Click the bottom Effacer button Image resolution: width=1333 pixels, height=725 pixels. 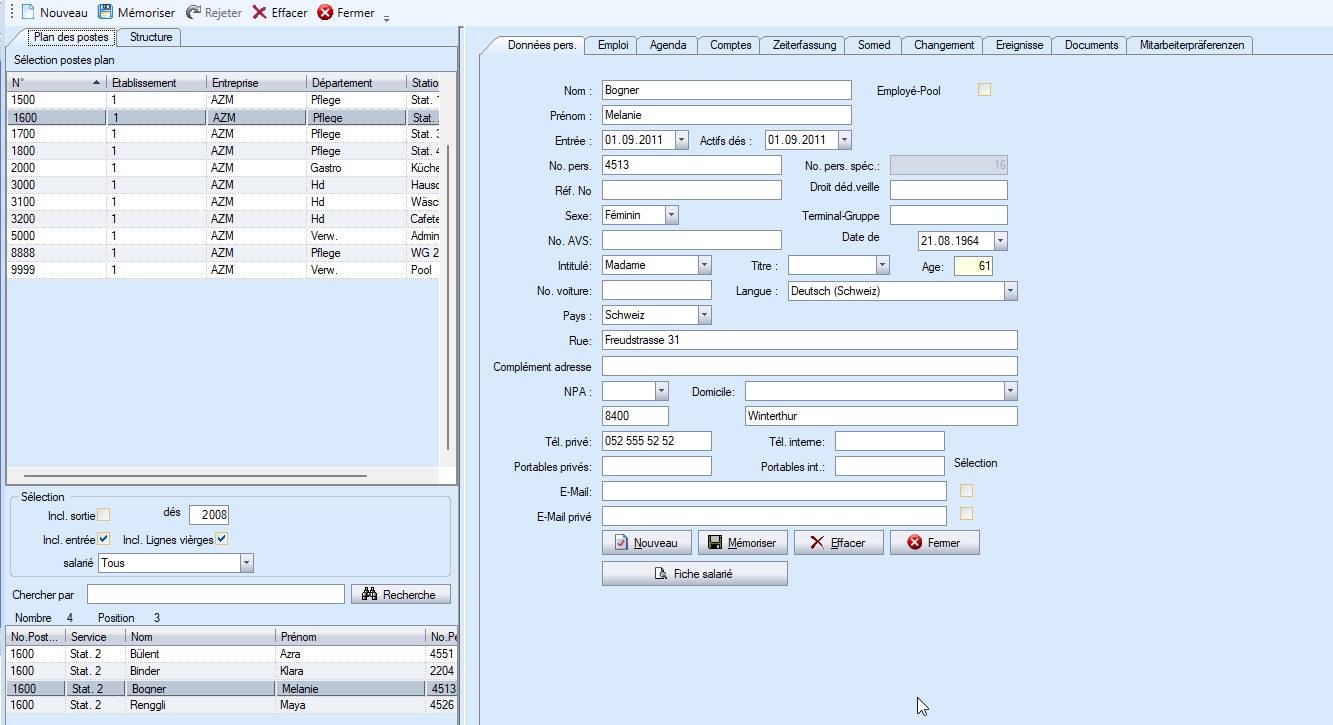tap(838, 543)
